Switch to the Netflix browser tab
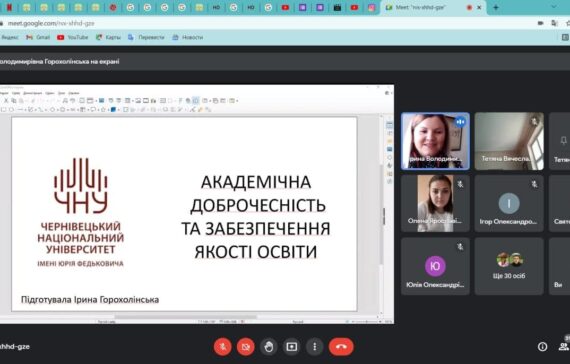Image resolution: width=570 pixels, height=364 pixels. click(9, 7)
